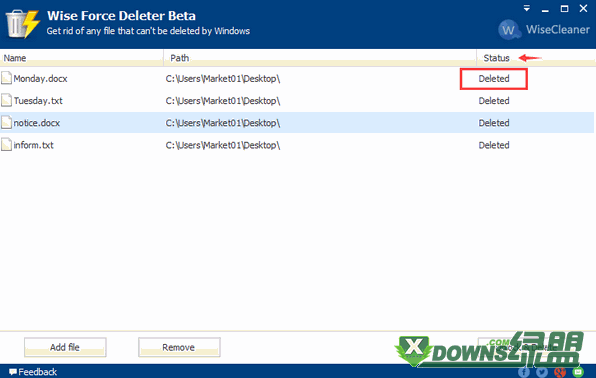Click the file icon beside Monday.docx

pyautogui.click(x=6, y=78)
